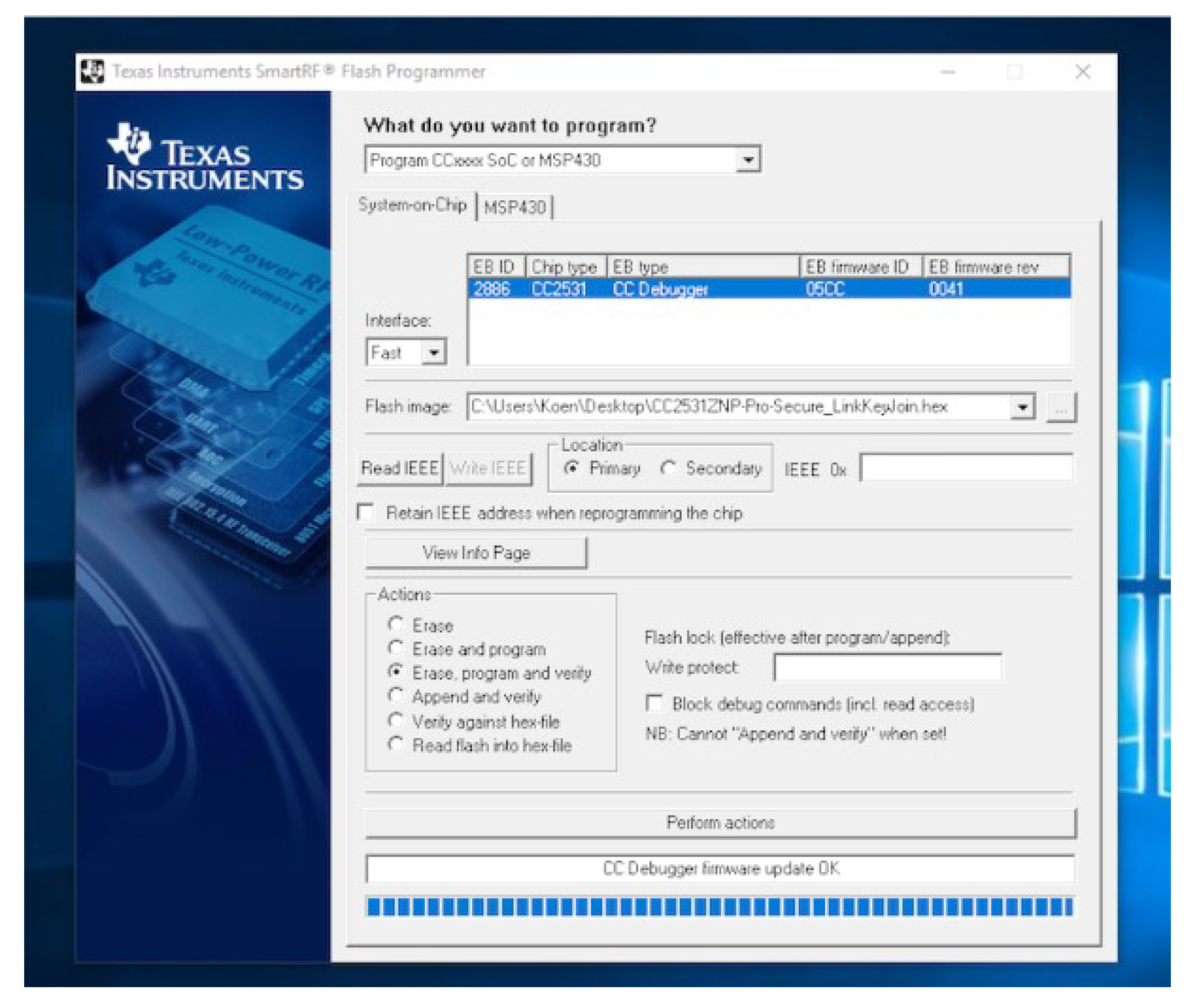Click the blue progress bar
Screen dimensions: 1189x1008
720,907
